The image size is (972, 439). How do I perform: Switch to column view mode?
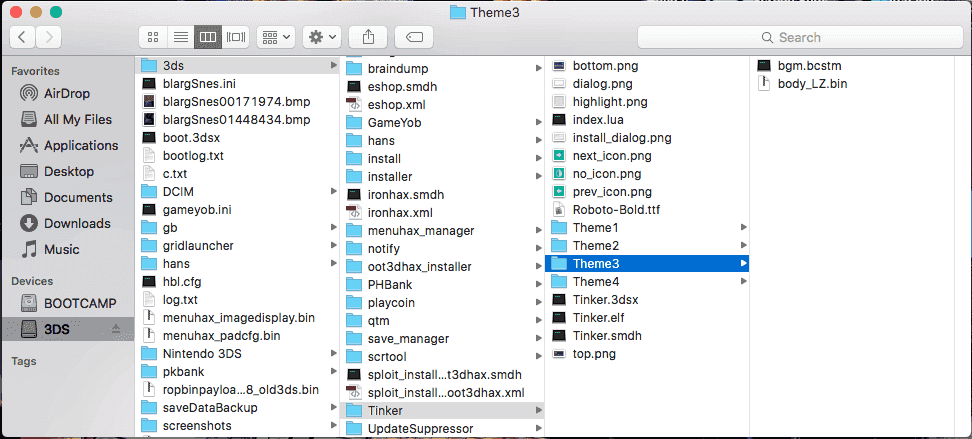pos(208,37)
